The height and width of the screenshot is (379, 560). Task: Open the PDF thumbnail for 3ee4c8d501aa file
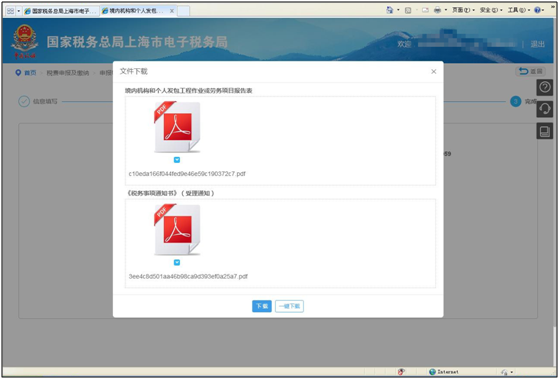click(x=177, y=230)
